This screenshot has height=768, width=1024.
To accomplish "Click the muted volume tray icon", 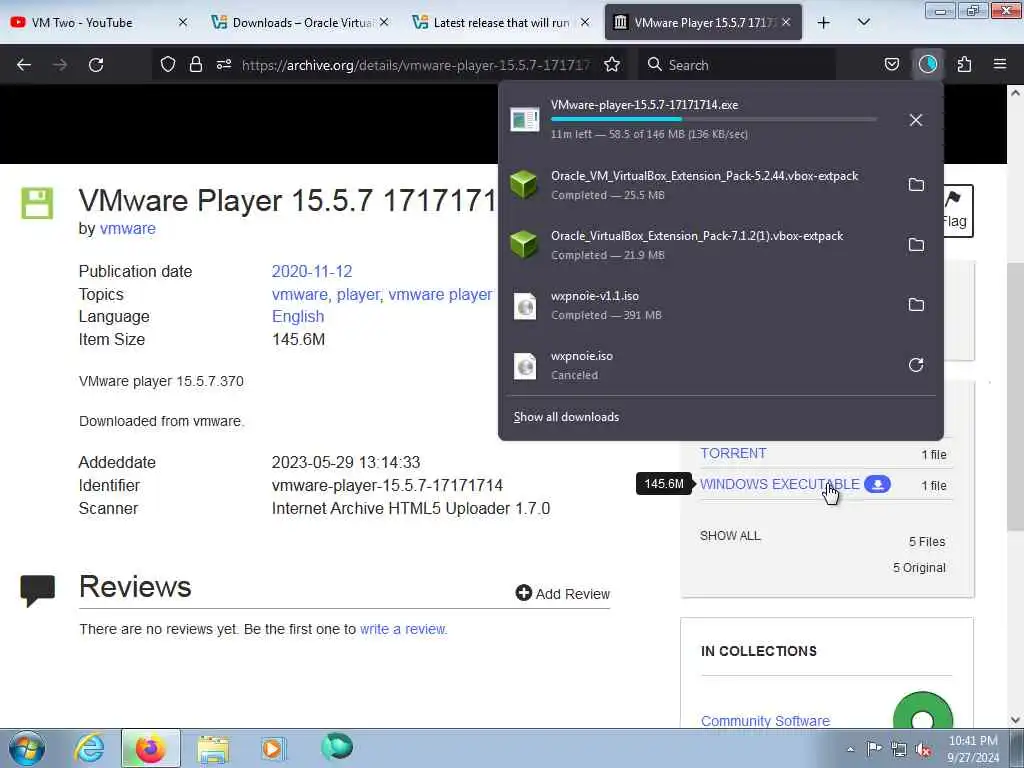I will (x=923, y=750).
